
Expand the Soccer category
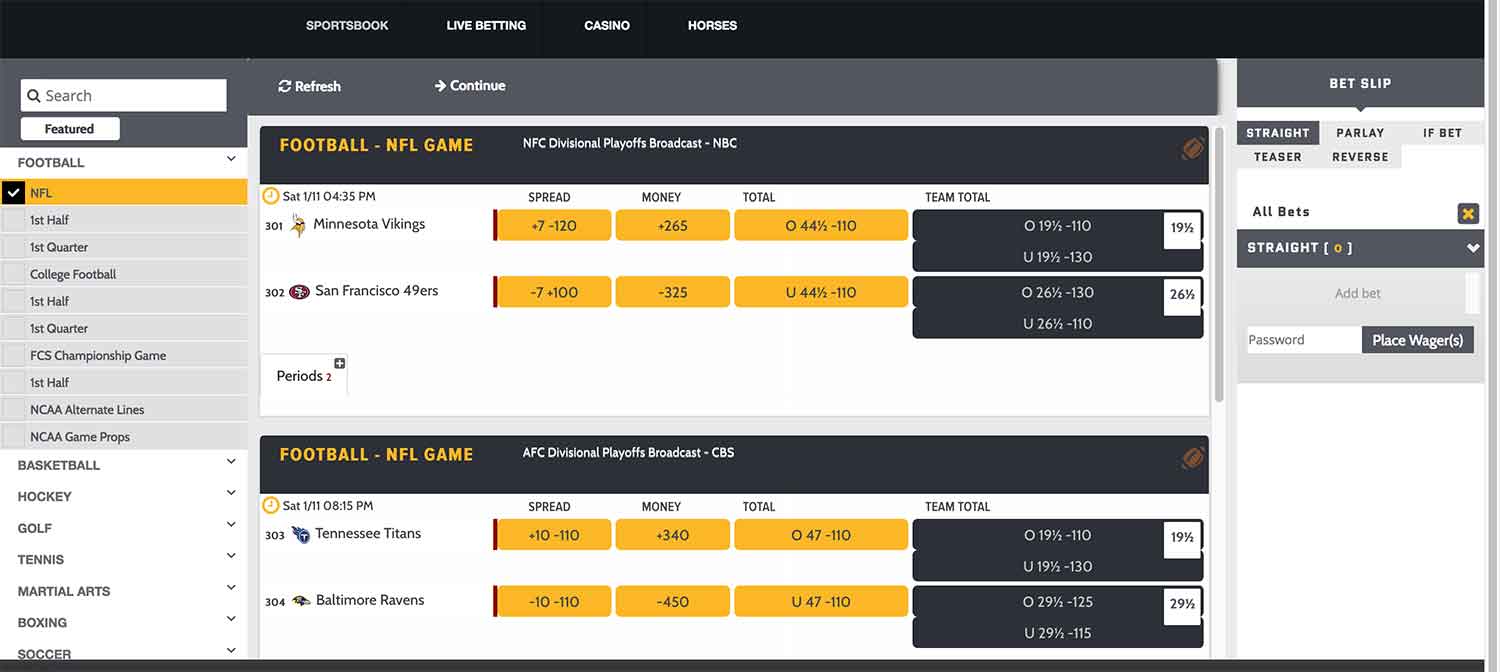coord(231,651)
